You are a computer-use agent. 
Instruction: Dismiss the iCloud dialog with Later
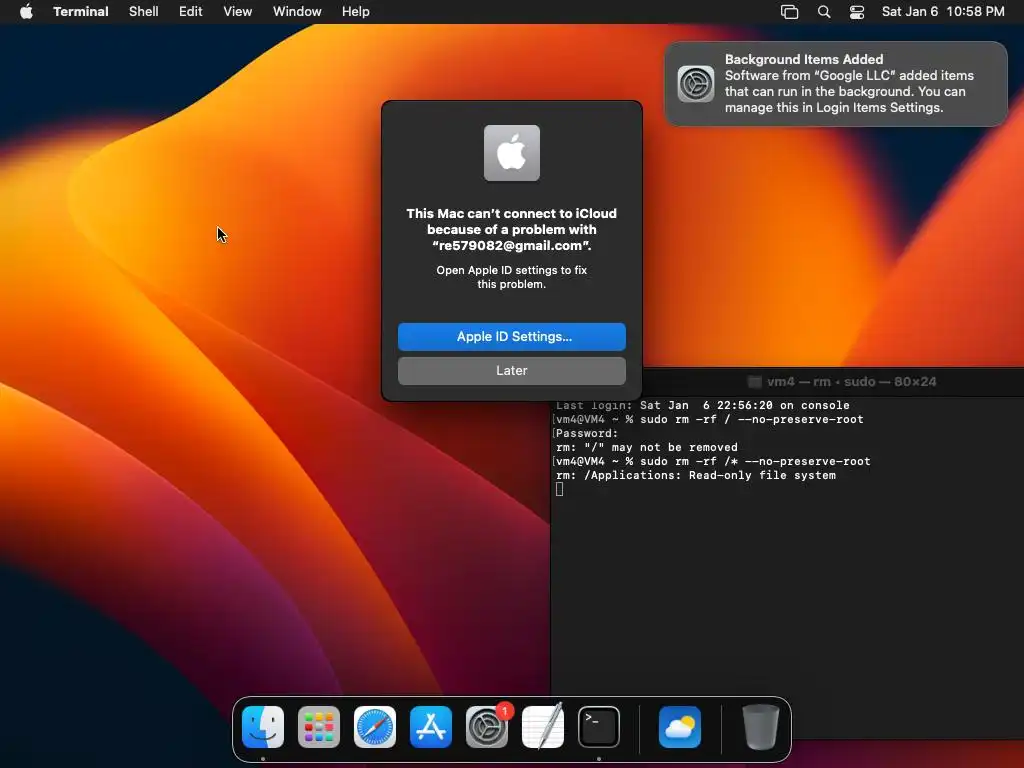(511, 370)
